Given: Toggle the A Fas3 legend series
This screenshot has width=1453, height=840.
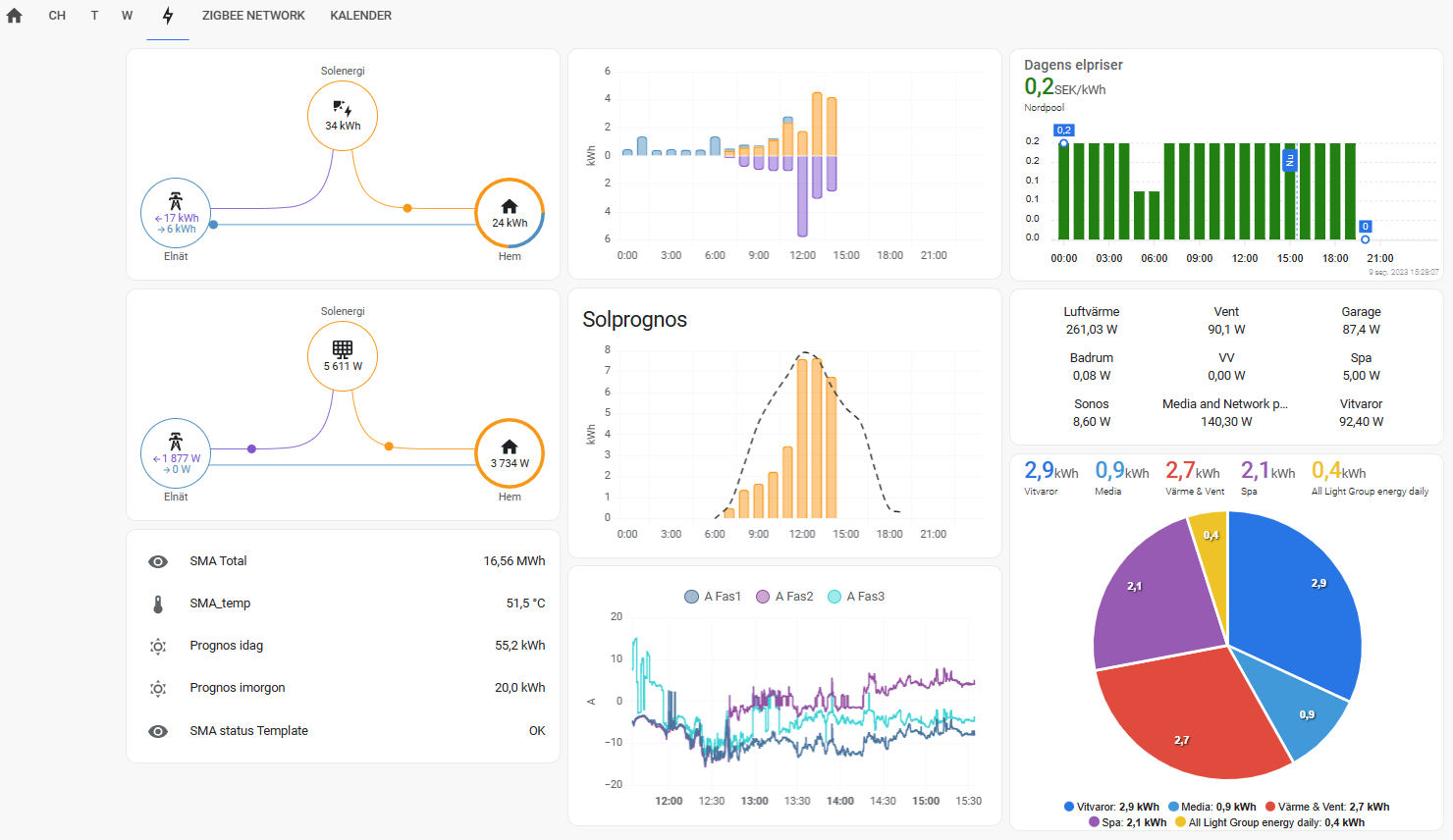Looking at the screenshot, I should (x=856, y=597).
